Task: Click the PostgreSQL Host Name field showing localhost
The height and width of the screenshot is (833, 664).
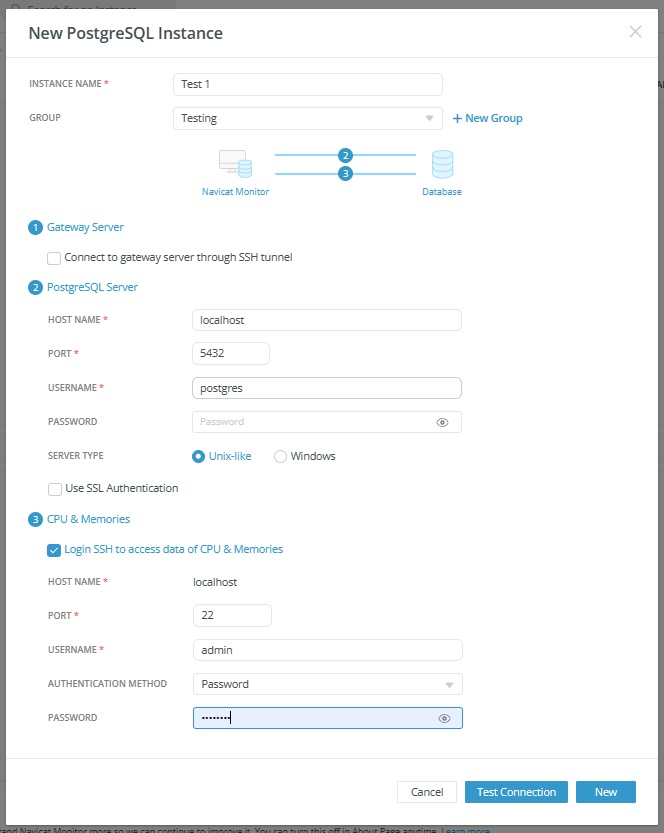Action: pos(327,320)
